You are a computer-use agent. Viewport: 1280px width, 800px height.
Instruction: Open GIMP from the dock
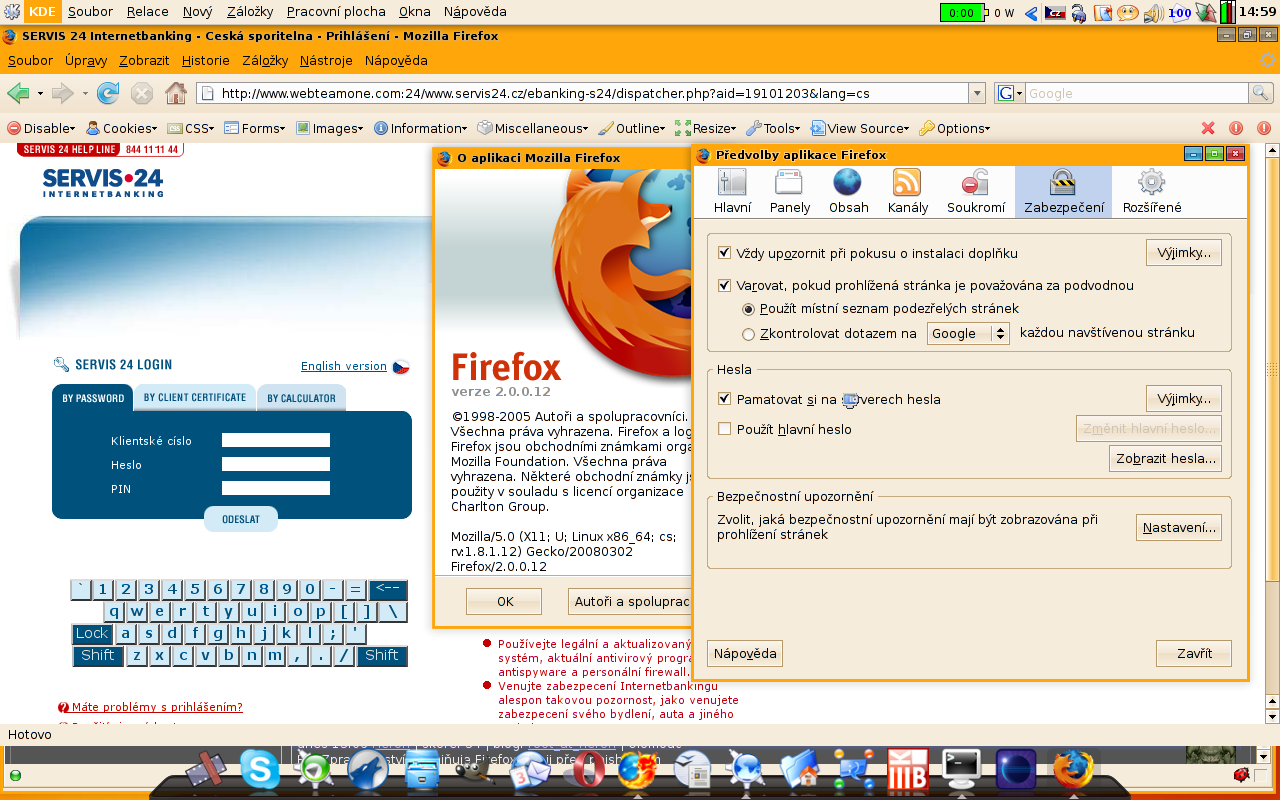475,770
